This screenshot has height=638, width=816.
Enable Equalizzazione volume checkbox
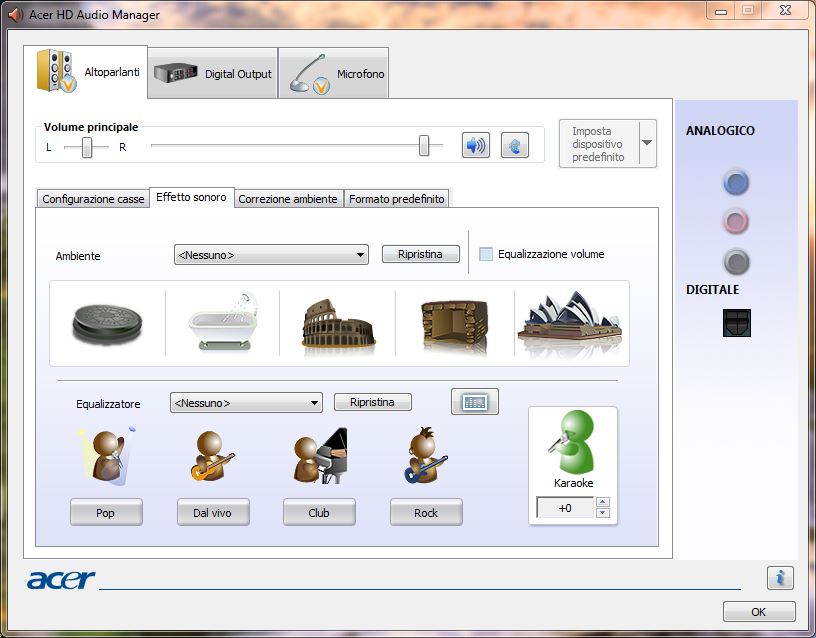click(x=486, y=254)
